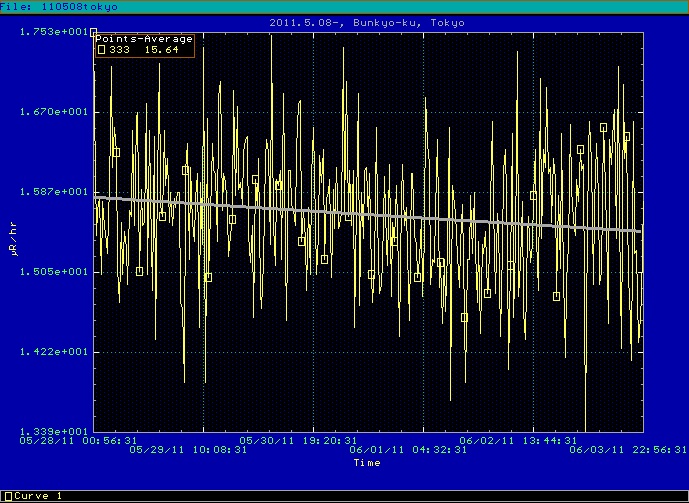Toggle the Curve 1 checkbox
Screen dimensions: 689x503
click(x=9, y=496)
